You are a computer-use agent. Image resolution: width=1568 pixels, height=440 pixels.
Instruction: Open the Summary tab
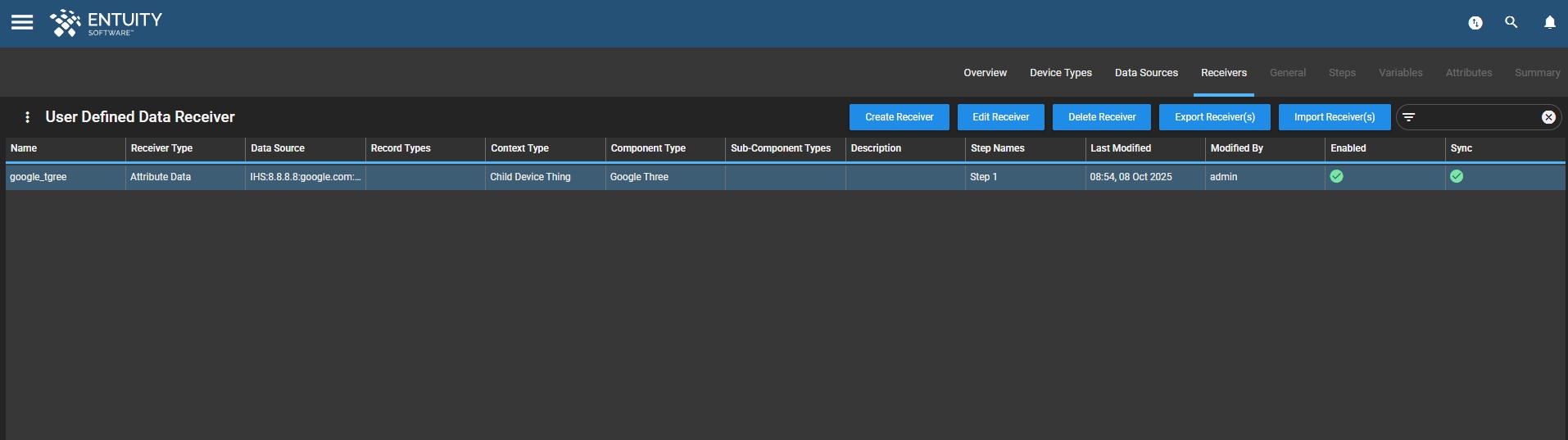pyautogui.click(x=1537, y=73)
